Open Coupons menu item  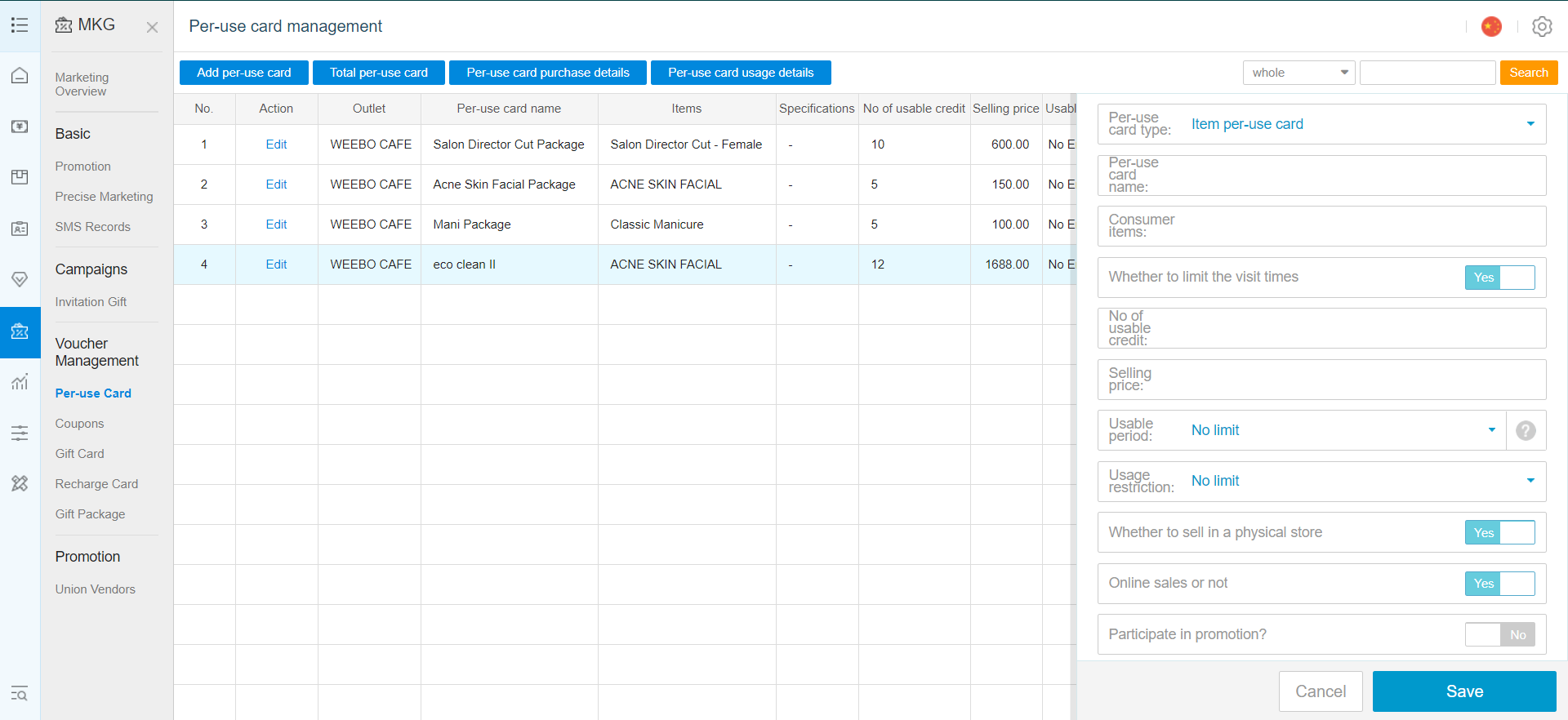(x=79, y=424)
